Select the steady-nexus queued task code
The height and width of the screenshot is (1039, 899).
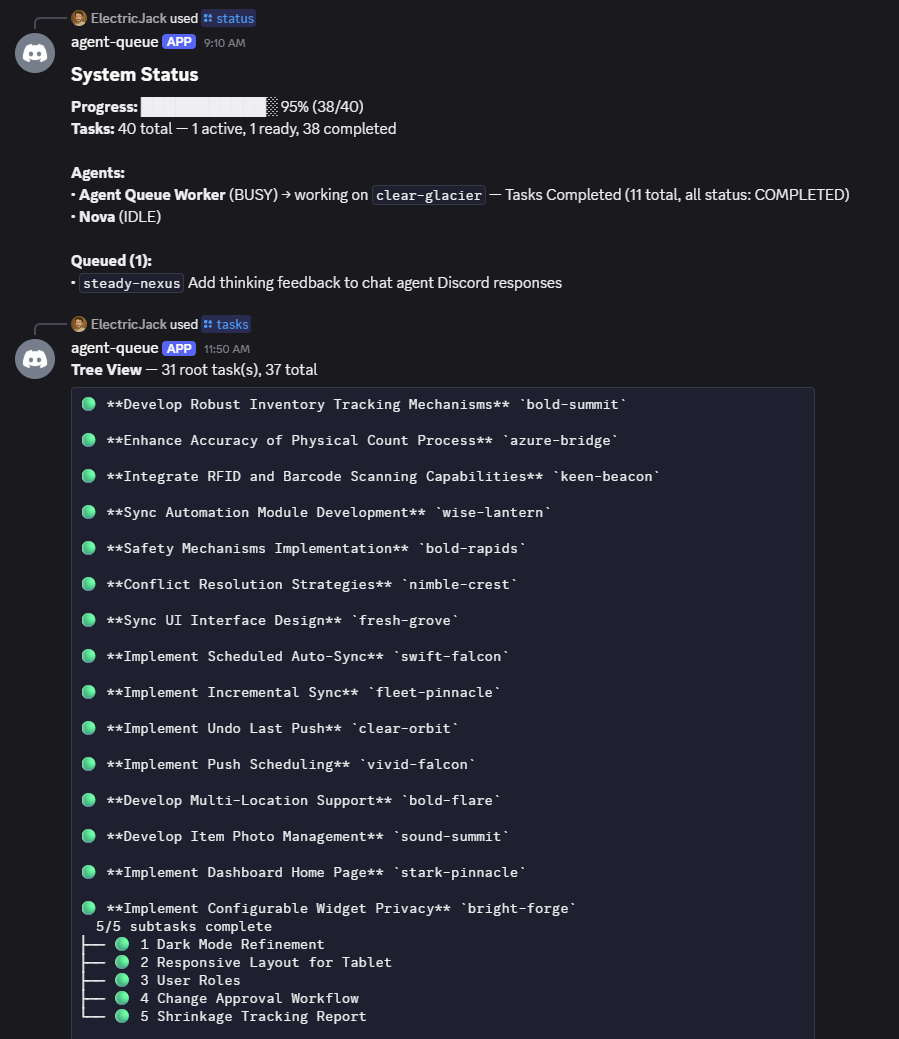click(131, 283)
